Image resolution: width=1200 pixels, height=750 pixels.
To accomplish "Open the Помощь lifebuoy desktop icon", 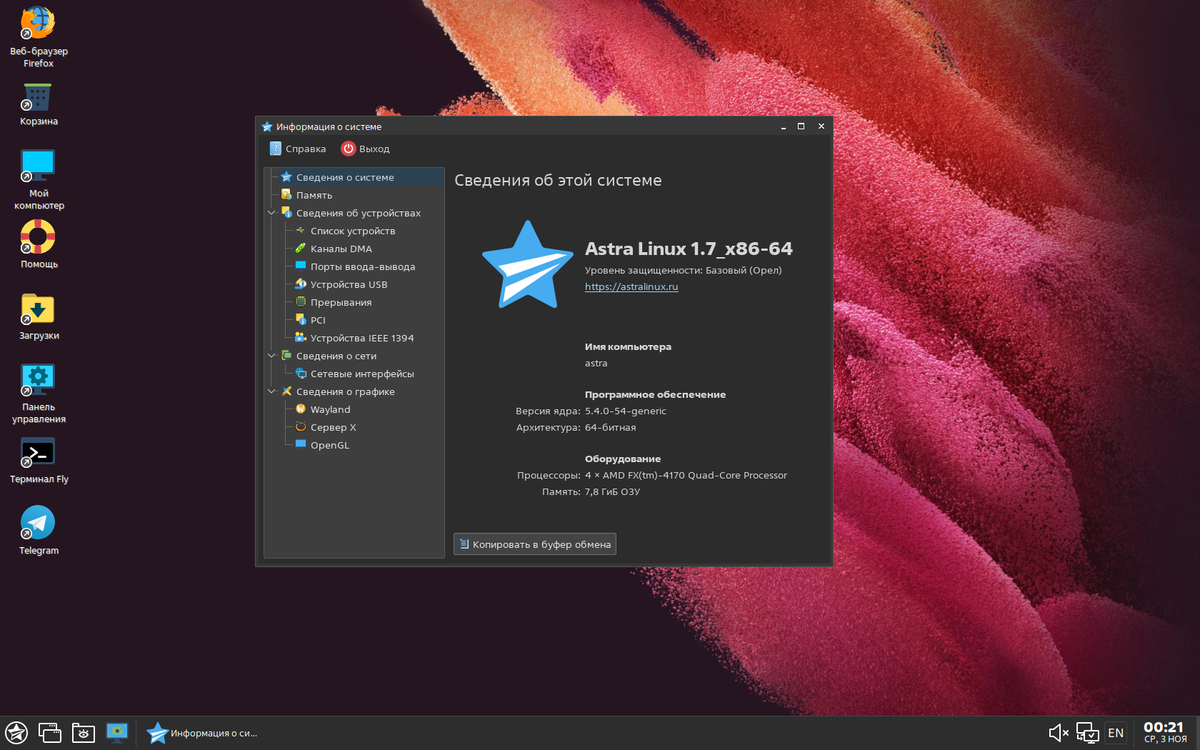I will point(38,237).
